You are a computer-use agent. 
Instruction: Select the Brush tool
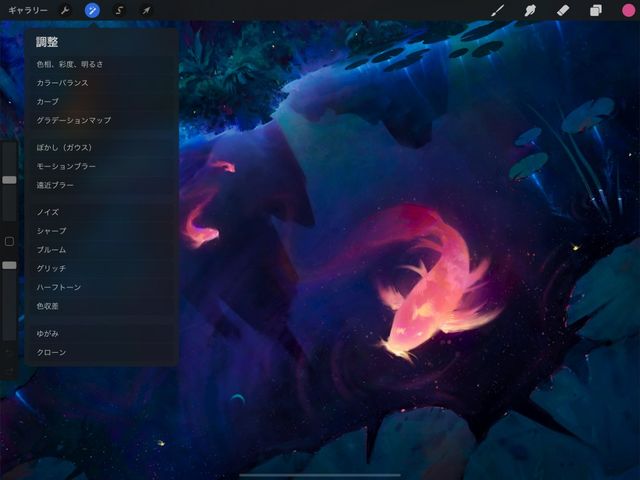pyautogui.click(x=498, y=10)
